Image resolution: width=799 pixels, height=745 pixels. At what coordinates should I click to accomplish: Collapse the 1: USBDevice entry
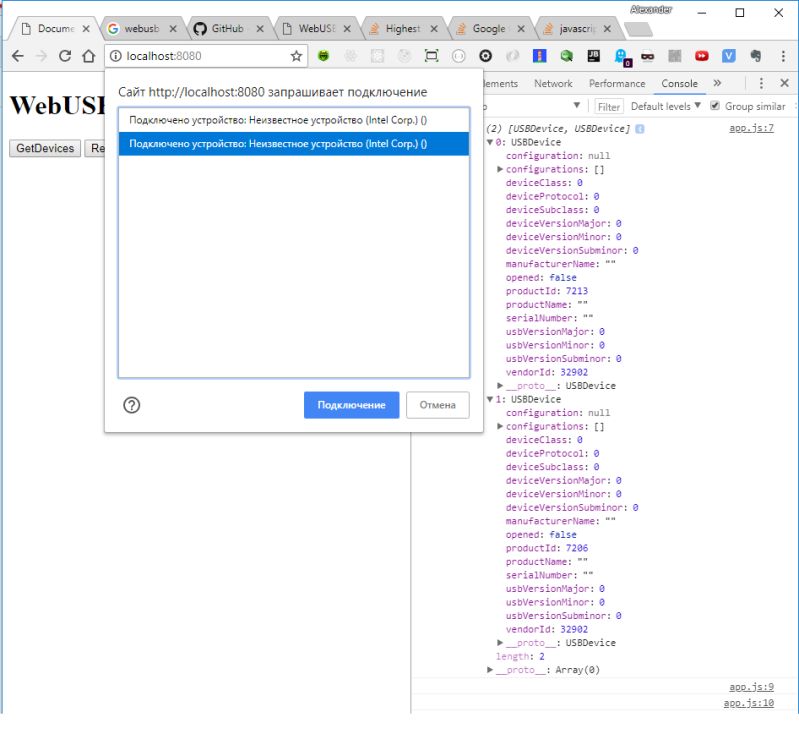(x=490, y=400)
